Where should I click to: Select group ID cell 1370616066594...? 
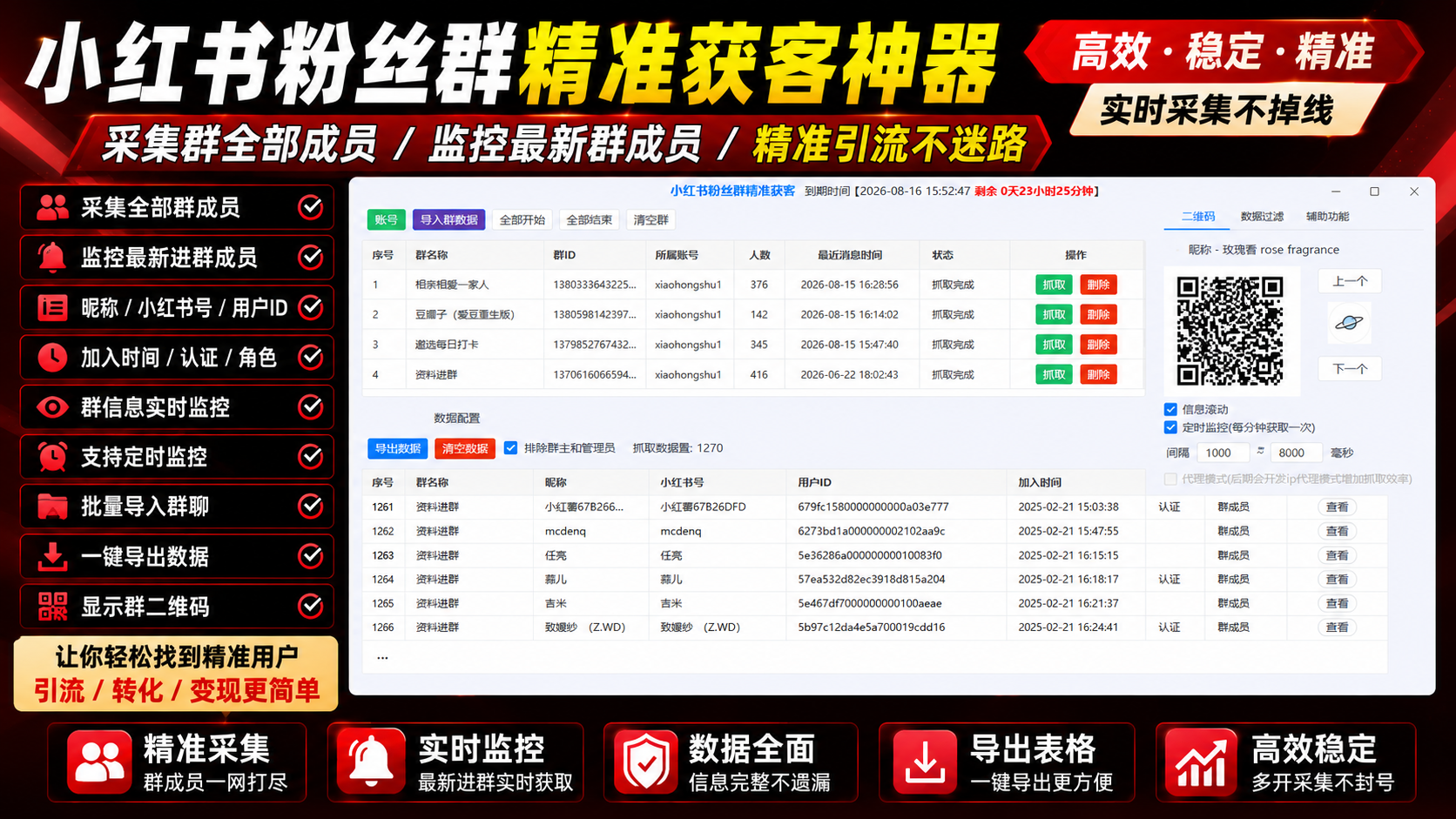tap(595, 374)
